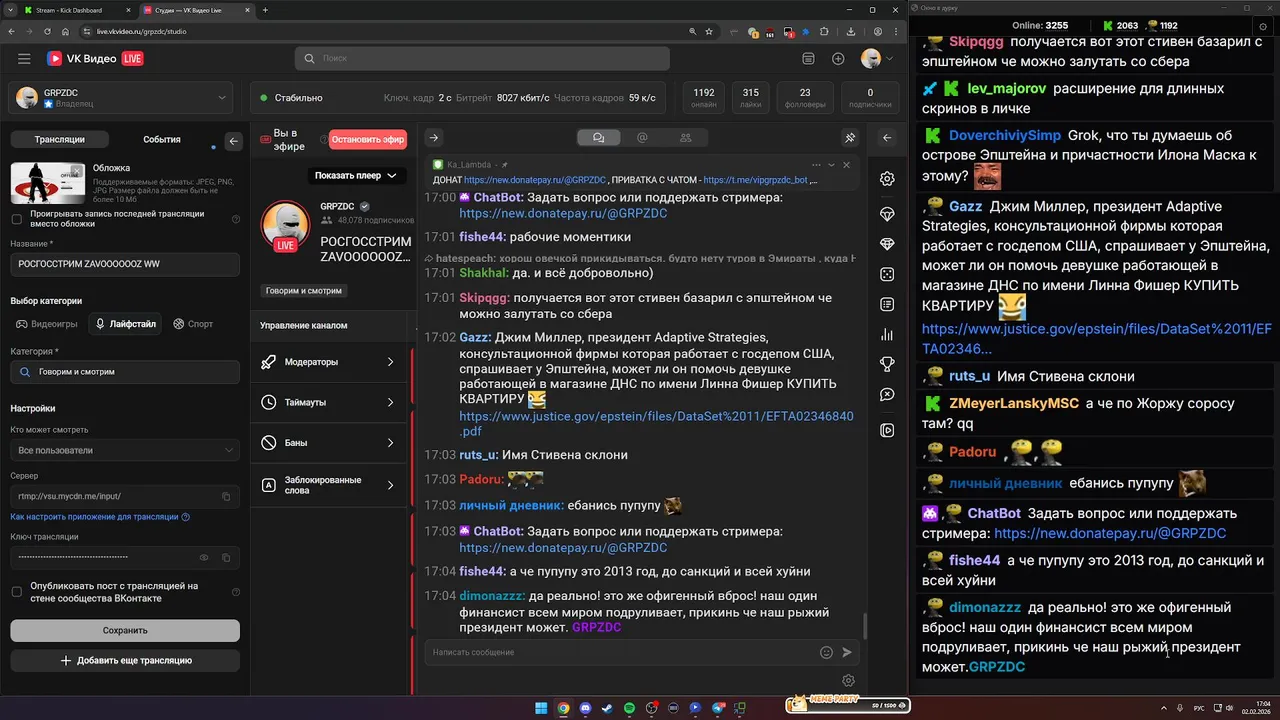Open justice.gov link in Gazz chat message
Screen dimensions: 1280x720
pyautogui.click(x=657, y=423)
